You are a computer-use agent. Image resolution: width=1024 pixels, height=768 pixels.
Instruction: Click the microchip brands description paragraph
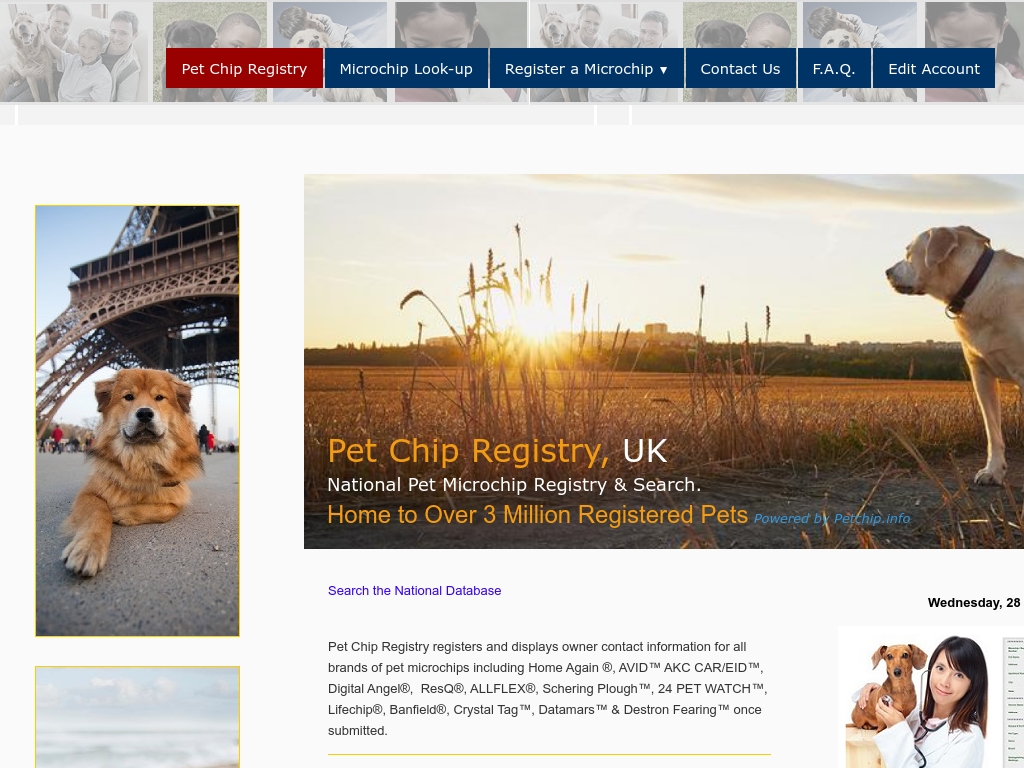tap(547, 688)
